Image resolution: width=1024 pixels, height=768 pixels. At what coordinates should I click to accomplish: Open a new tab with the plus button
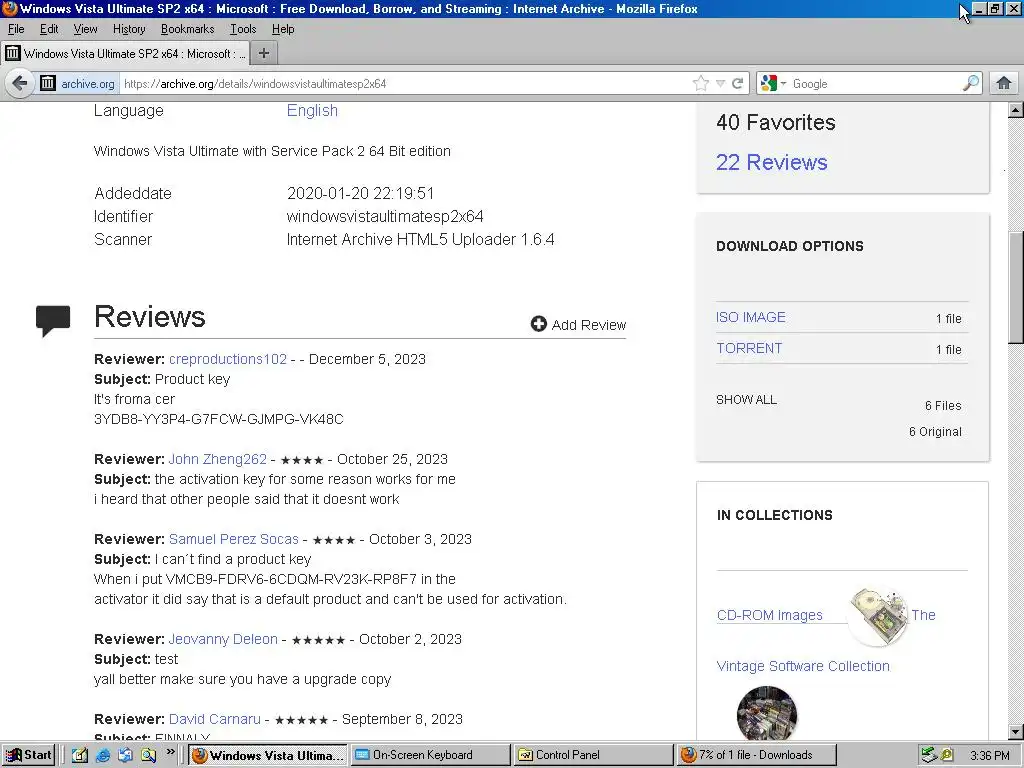[x=263, y=54]
